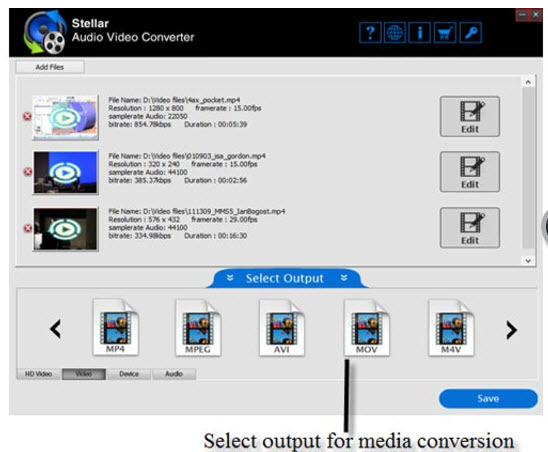The width and height of the screenshot is (548, 452).
Task: Edit the 4ax_pocket.mp4 video
Action: 470,117
